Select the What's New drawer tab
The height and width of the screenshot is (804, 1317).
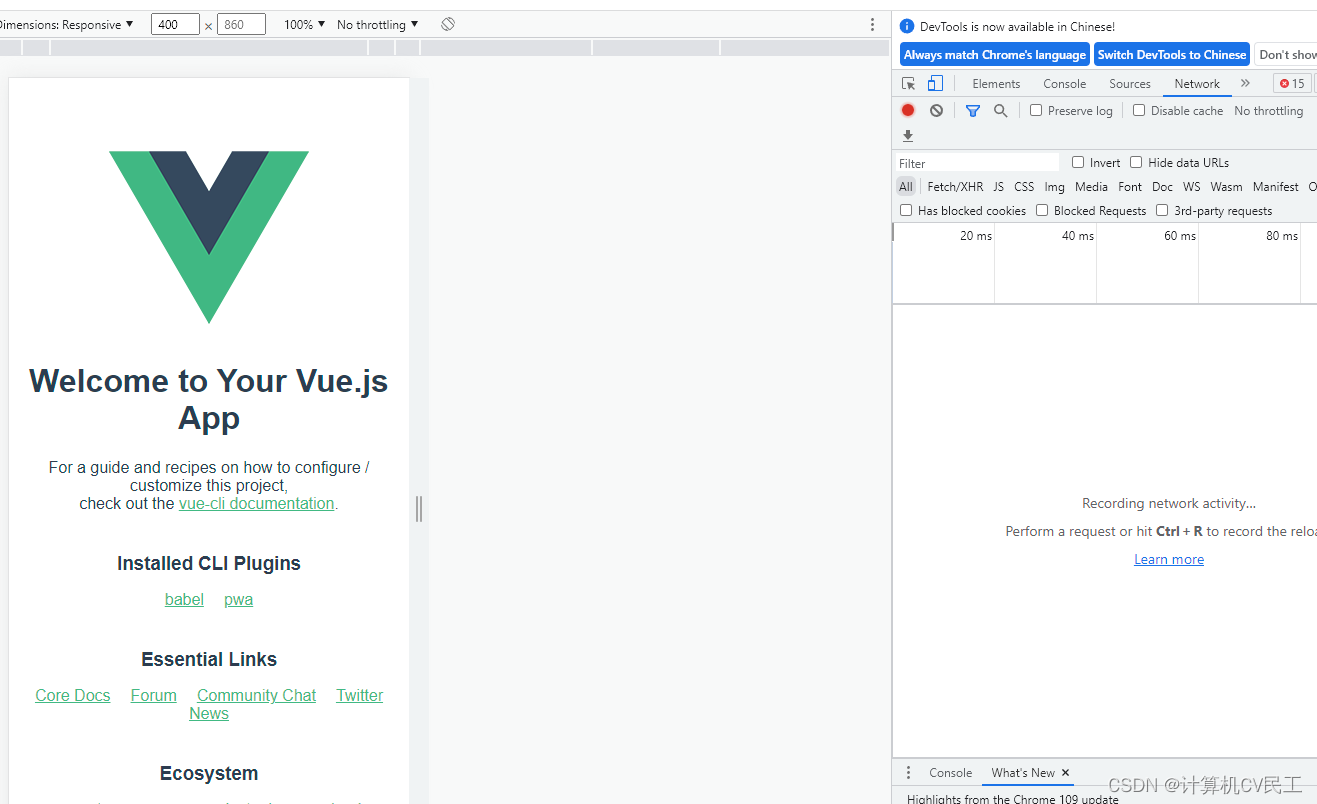[1023, 773]
